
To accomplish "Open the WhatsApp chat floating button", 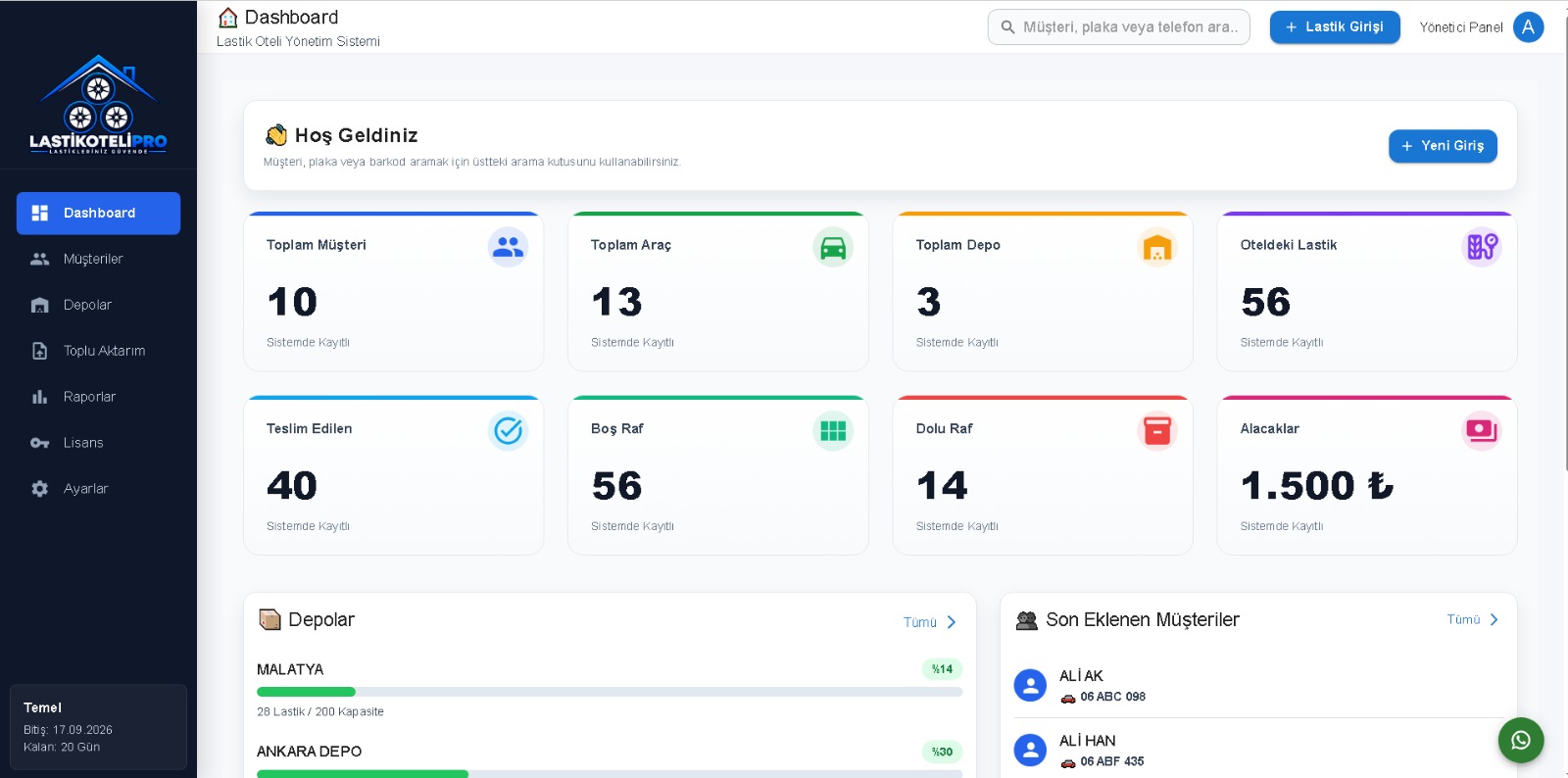I will (x=1521, y=741).
